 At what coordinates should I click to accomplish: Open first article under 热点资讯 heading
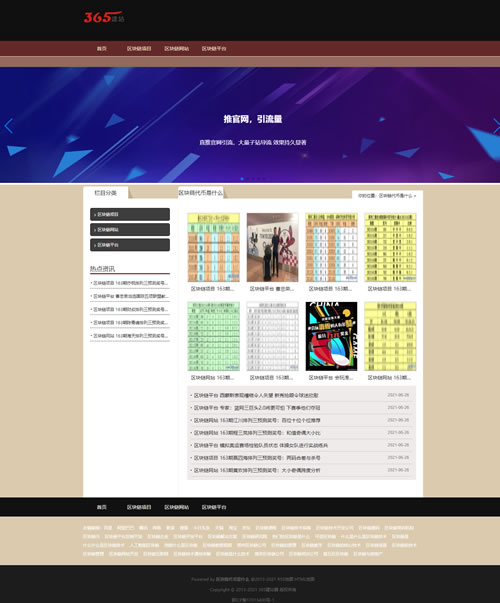pyautogui.click(x=130, y=283)
